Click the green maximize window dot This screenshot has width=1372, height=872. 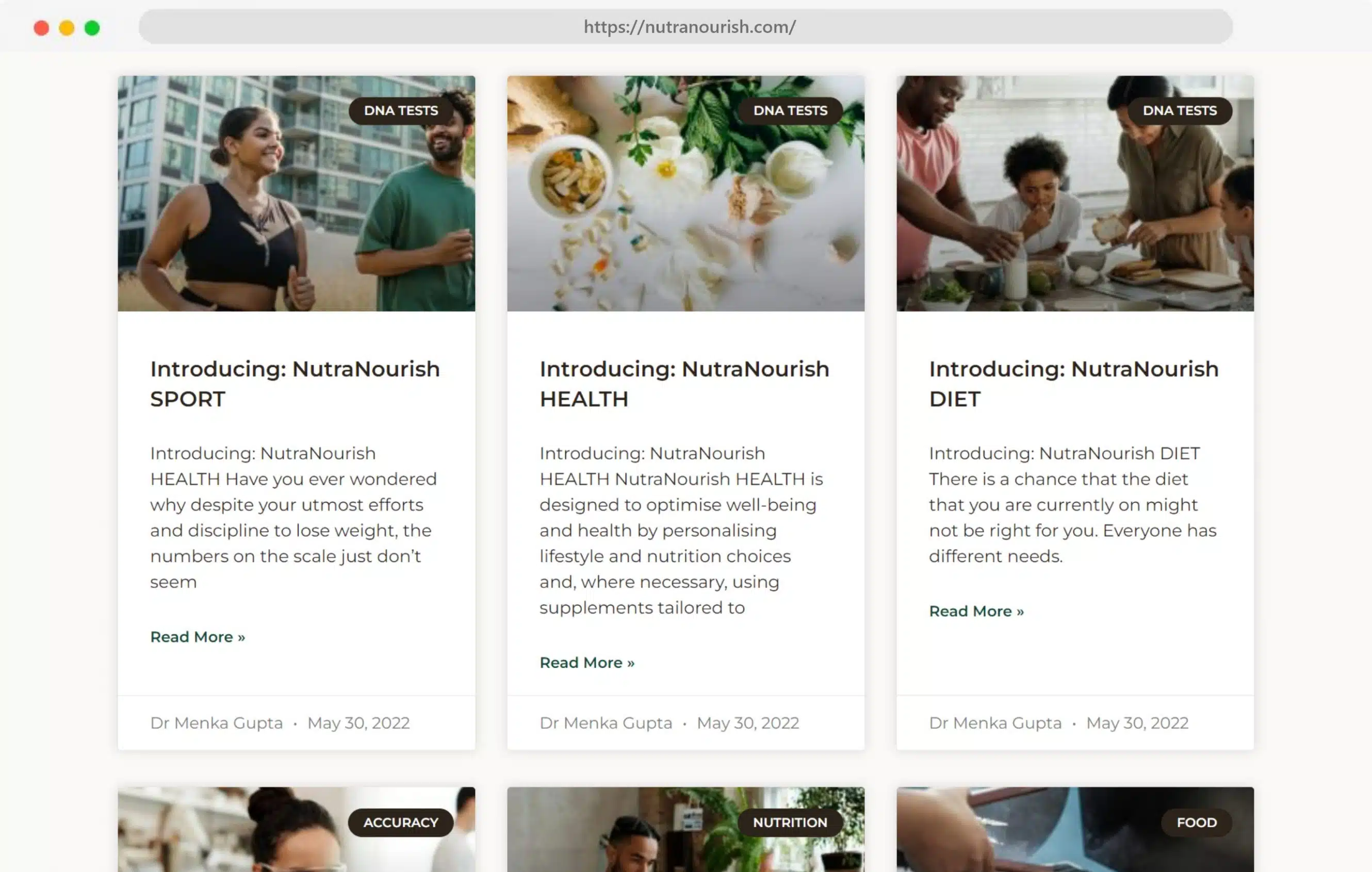coord(92,28)
